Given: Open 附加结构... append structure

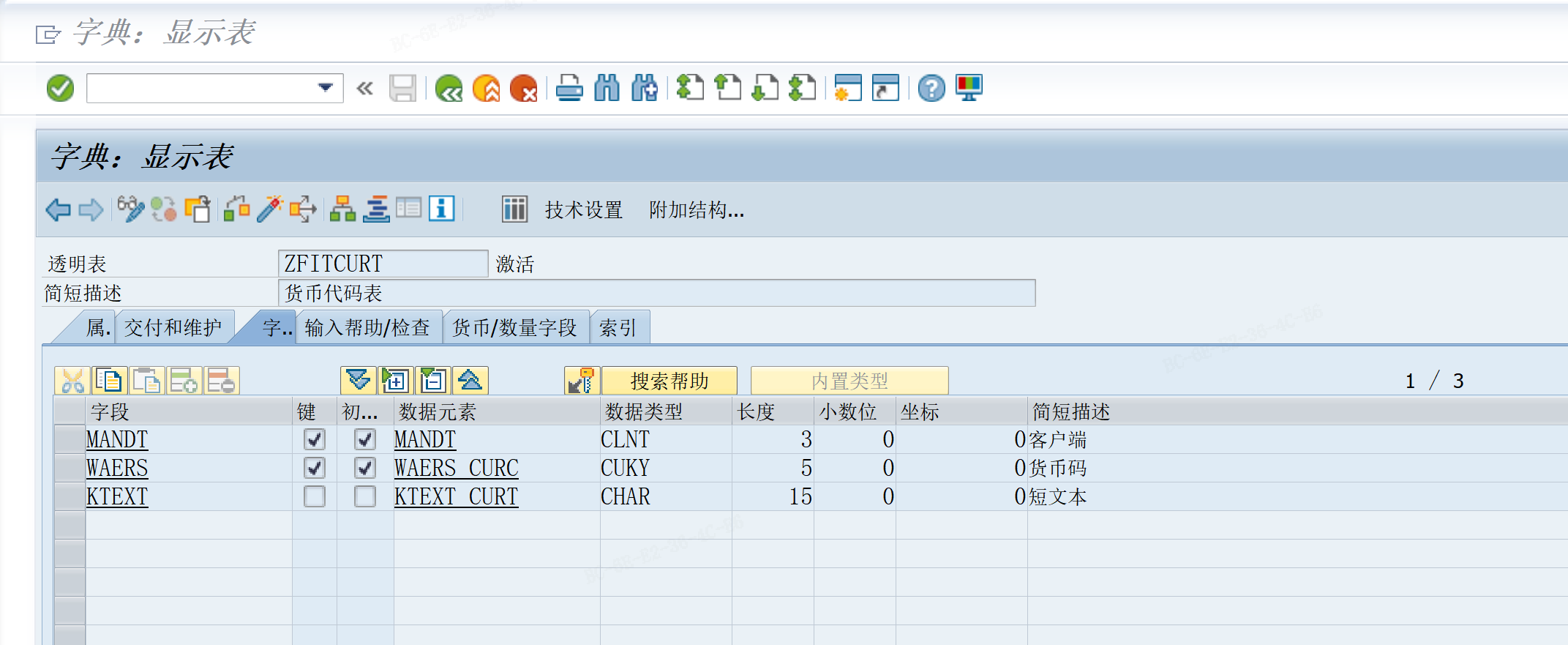Looking at the screenshot, I should (x=697, y=210).
